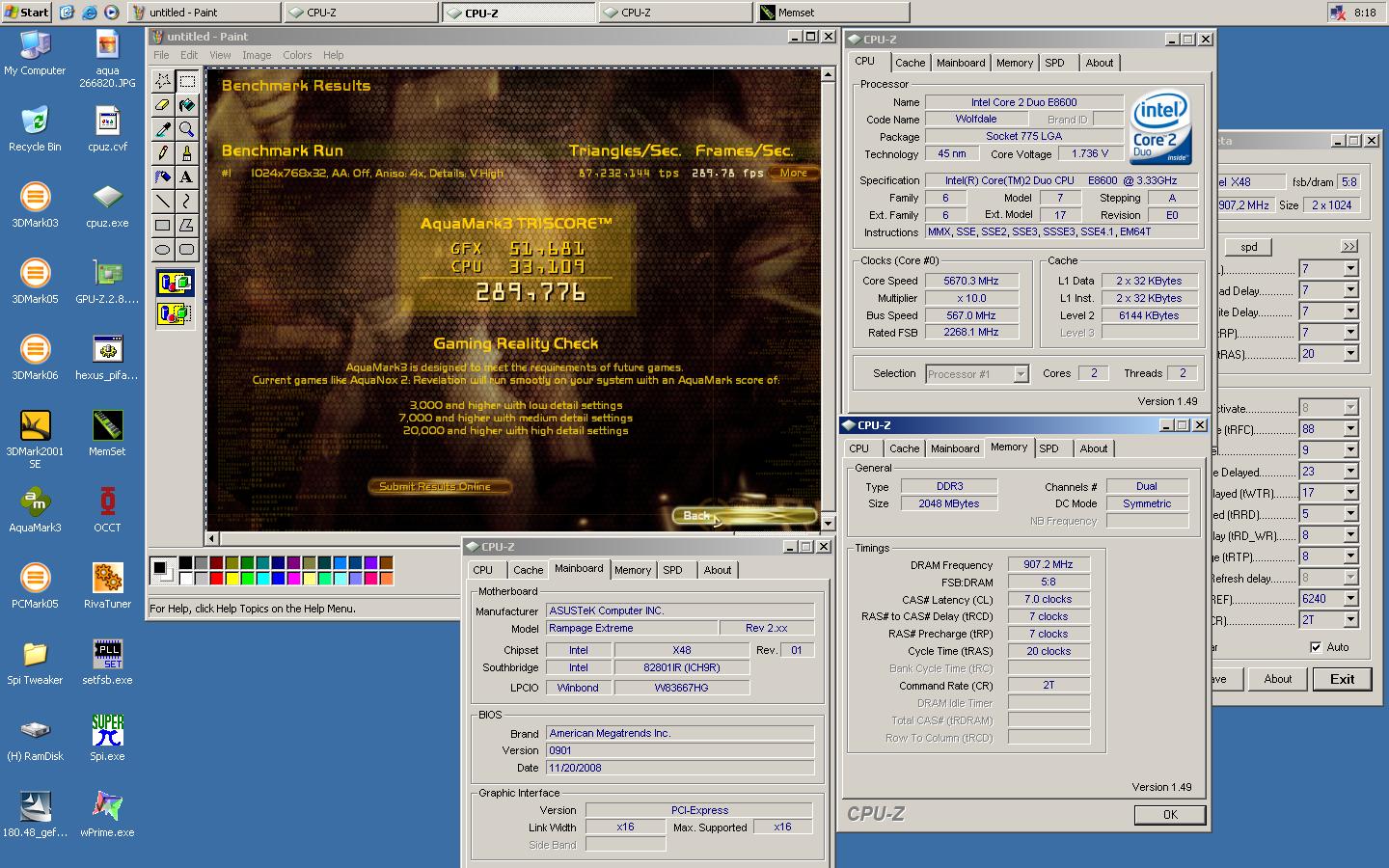Click OK in the CPU-Z memory window

(1170, 815)
